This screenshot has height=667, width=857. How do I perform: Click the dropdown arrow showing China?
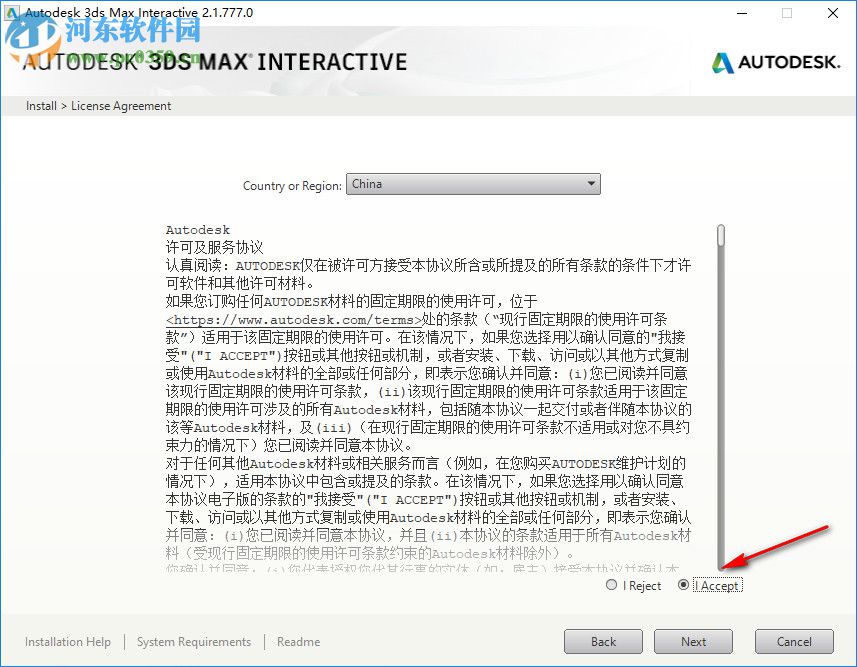click(593, 183)
